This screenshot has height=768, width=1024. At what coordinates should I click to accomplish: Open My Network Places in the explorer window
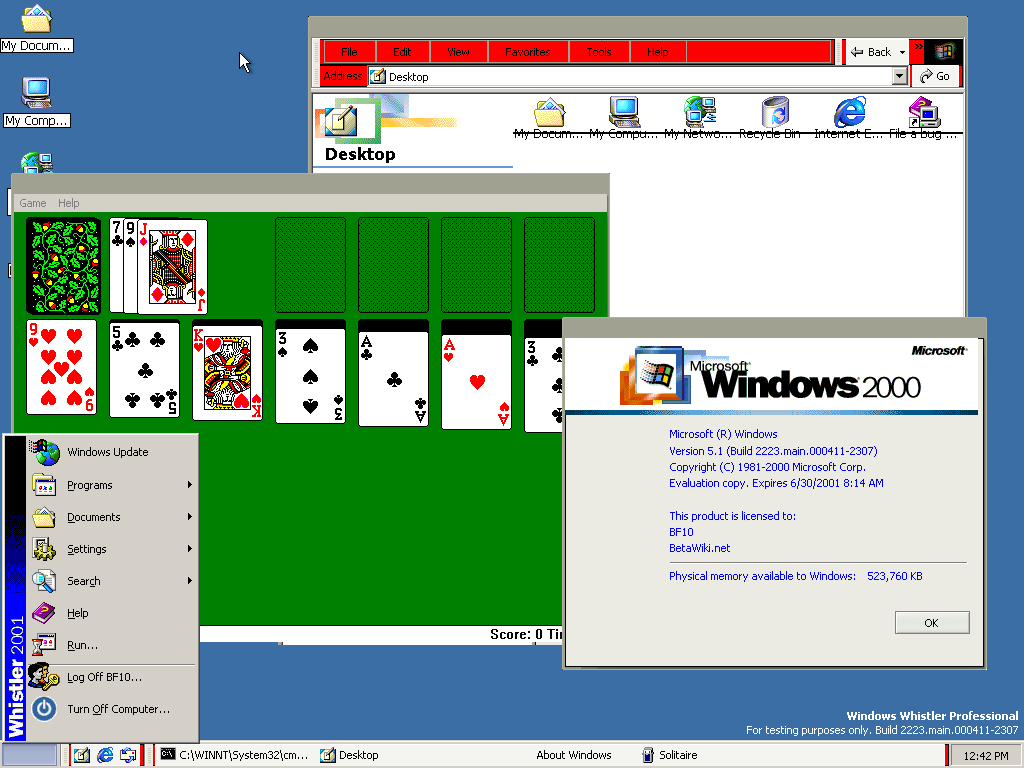click(x=699, y=118)
